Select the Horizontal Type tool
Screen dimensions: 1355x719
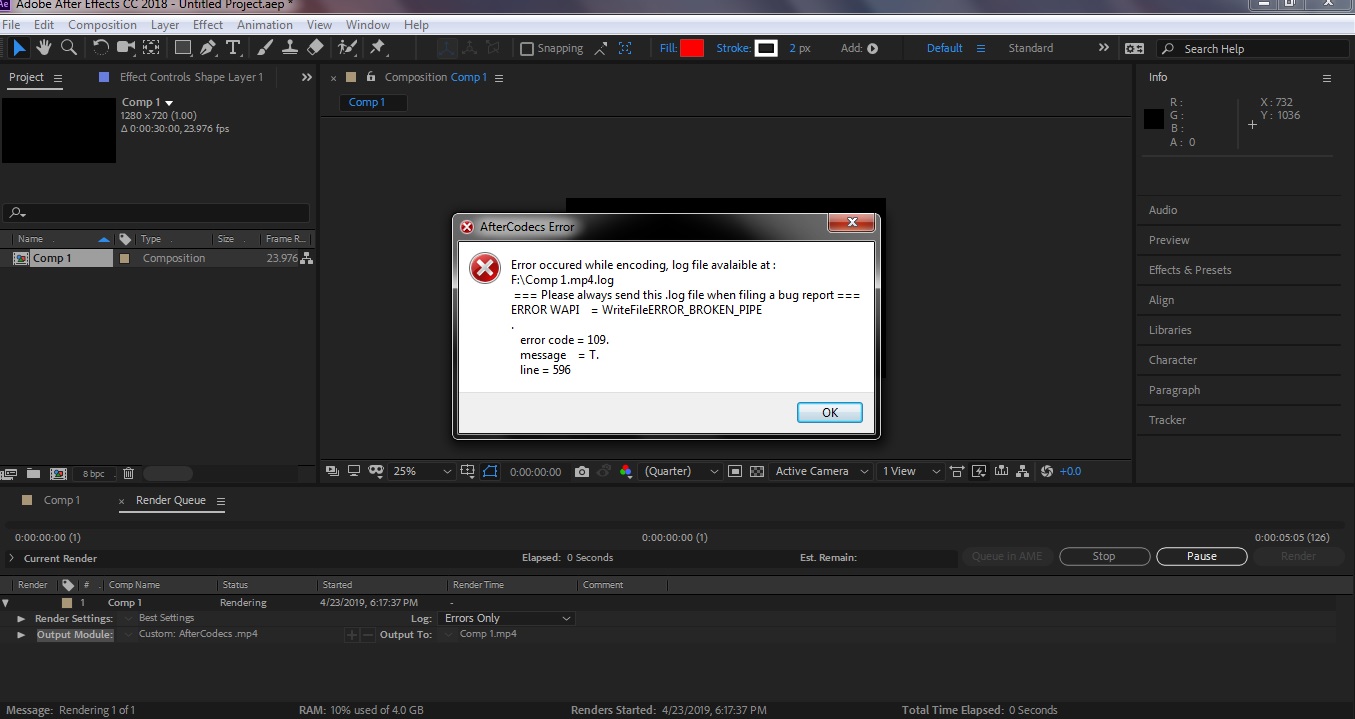[x=233, y=47]
